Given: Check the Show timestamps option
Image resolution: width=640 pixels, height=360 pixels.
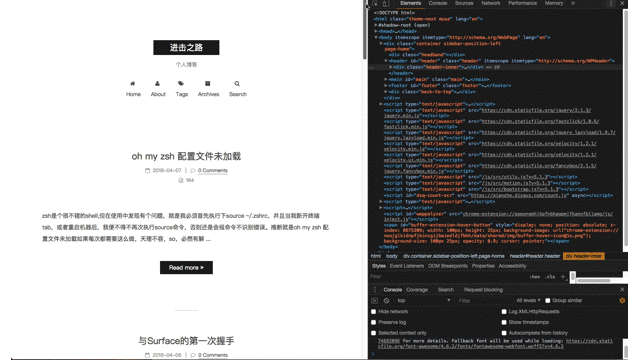Looking at the screenshot, I should pyautogui.click(x=504, y=322).
